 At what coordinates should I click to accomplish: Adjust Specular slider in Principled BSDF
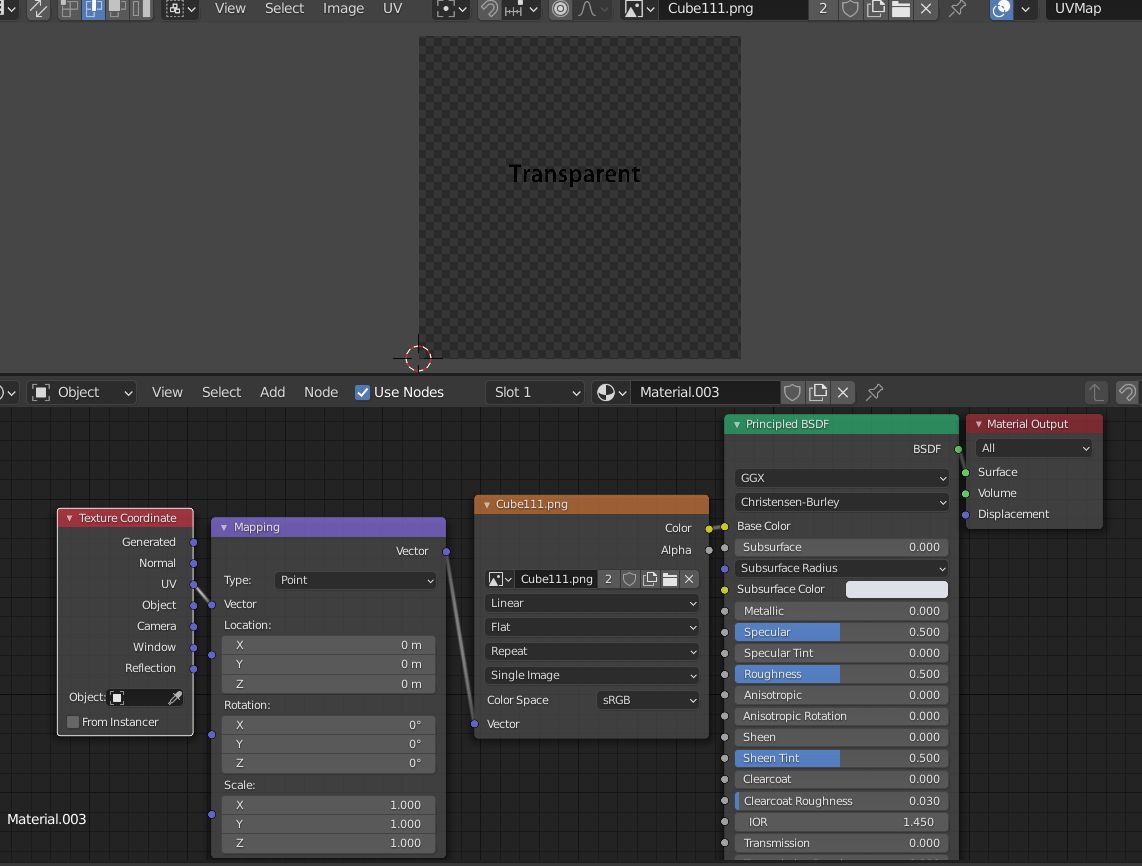(841, 632)
